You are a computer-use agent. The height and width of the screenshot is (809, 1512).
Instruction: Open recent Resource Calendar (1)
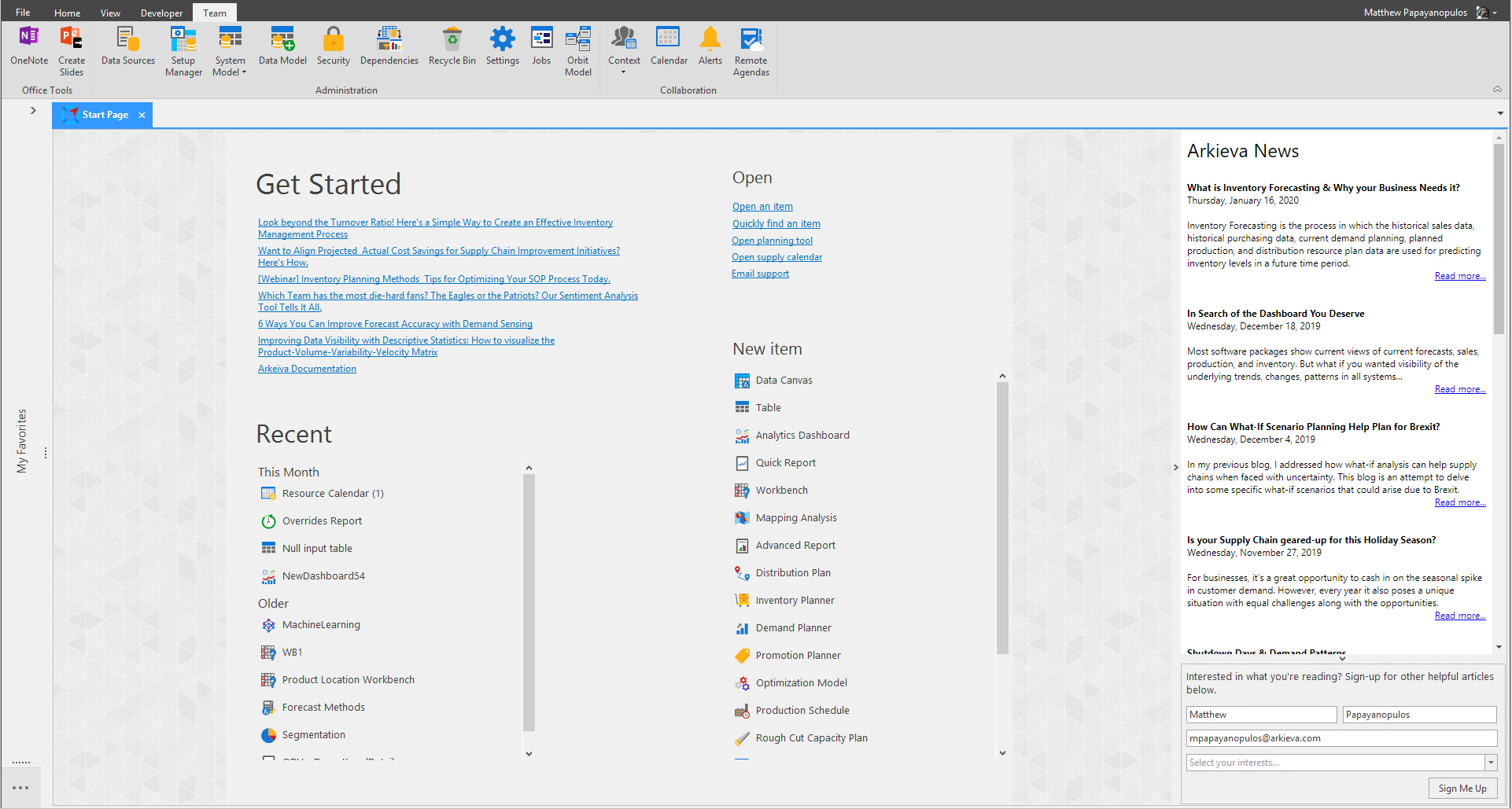[323, 494]
